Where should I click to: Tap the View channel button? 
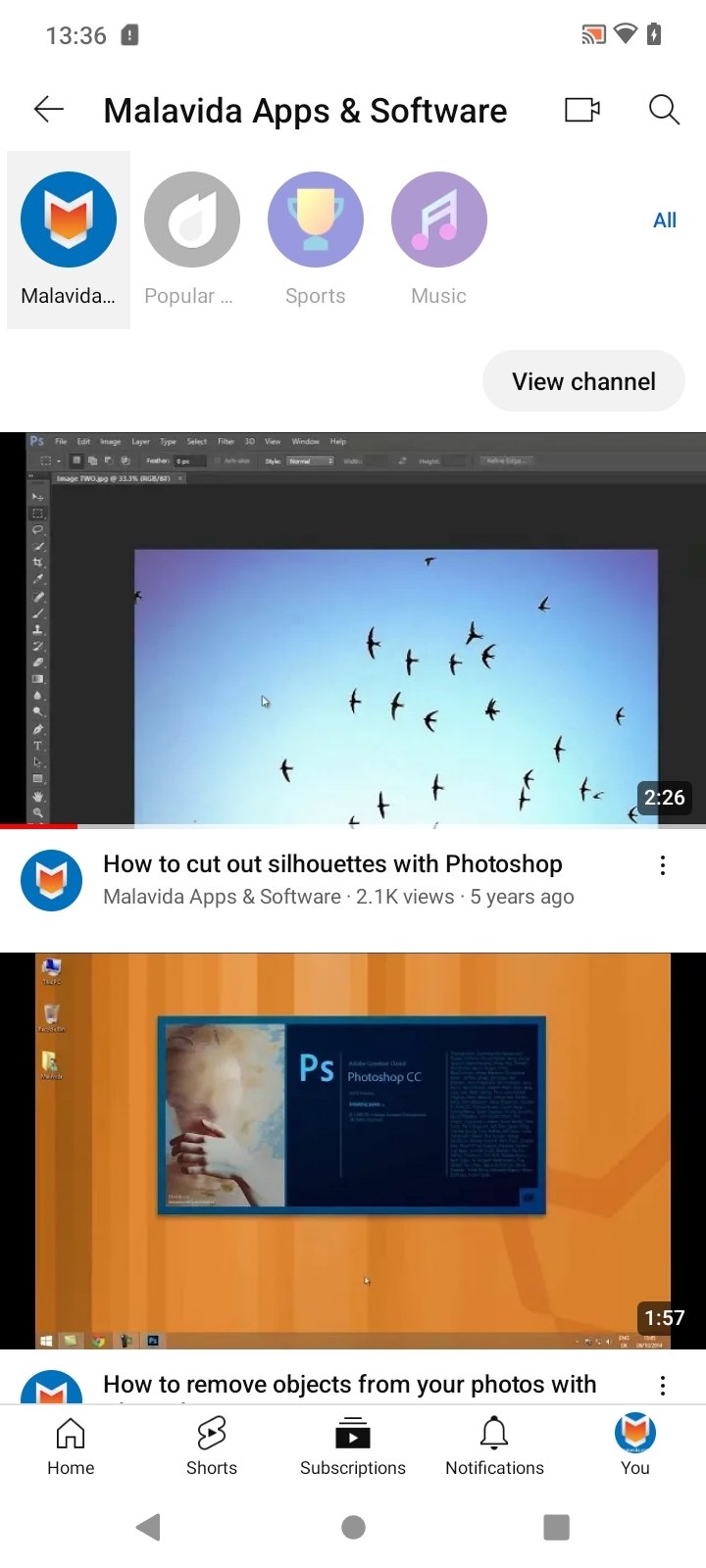tap(583, 381)
